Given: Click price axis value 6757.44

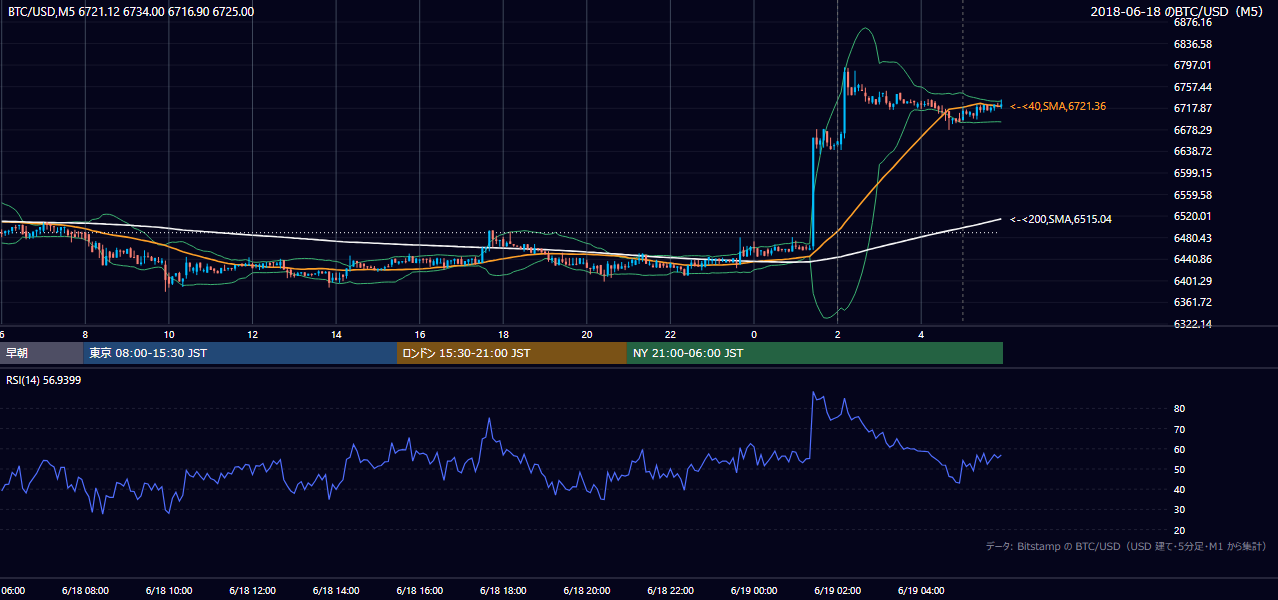Looking at the screenshot, I should tap(1192, 87).
